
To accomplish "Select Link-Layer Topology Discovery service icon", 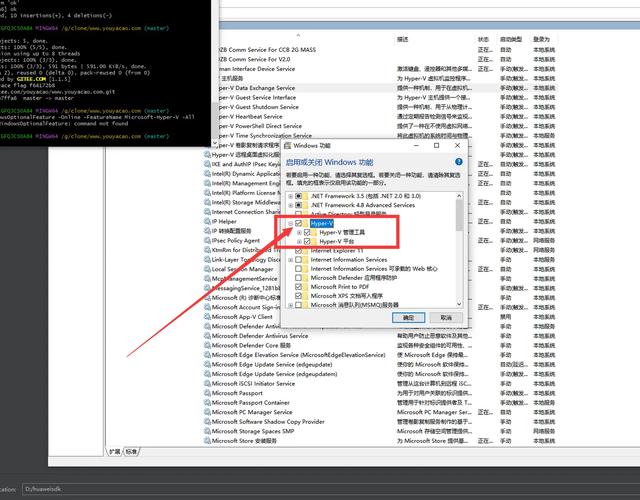I will click(207, 259).
